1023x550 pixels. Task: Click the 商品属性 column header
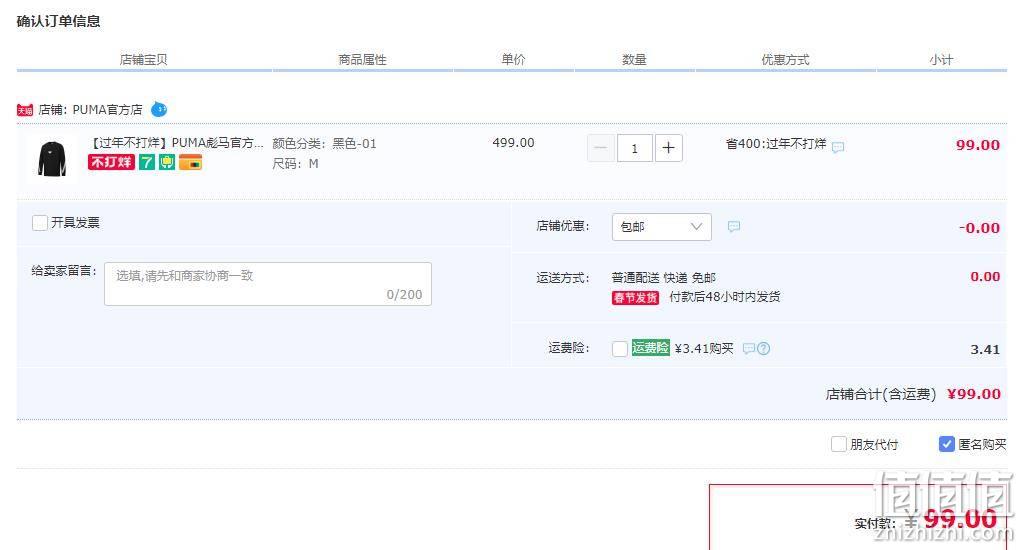pos(362,59)
